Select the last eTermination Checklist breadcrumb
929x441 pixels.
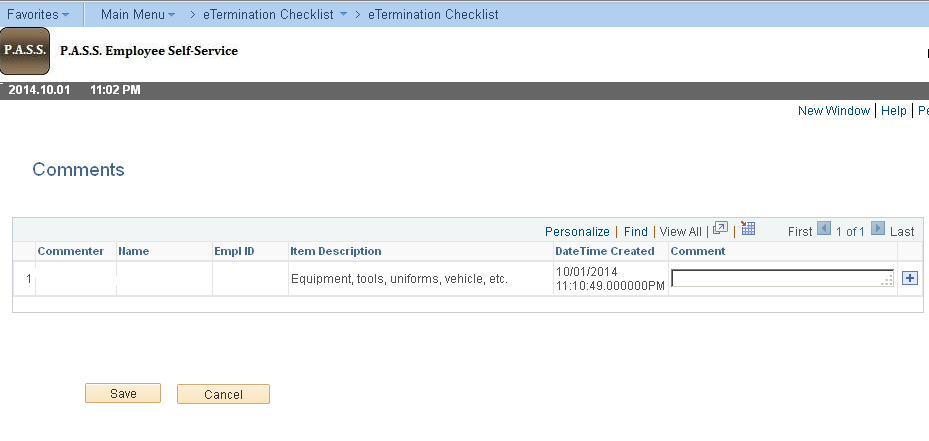click(x=433, y=14)
